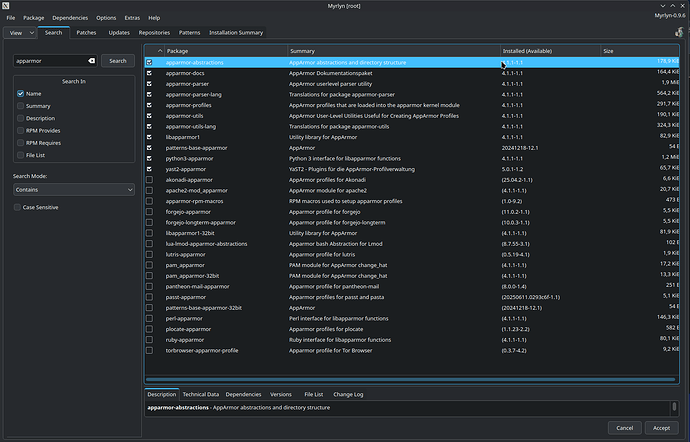The height and width of the screenshot is (442, 690).
Task: Open the Extras menu
Action: [132, 18]
